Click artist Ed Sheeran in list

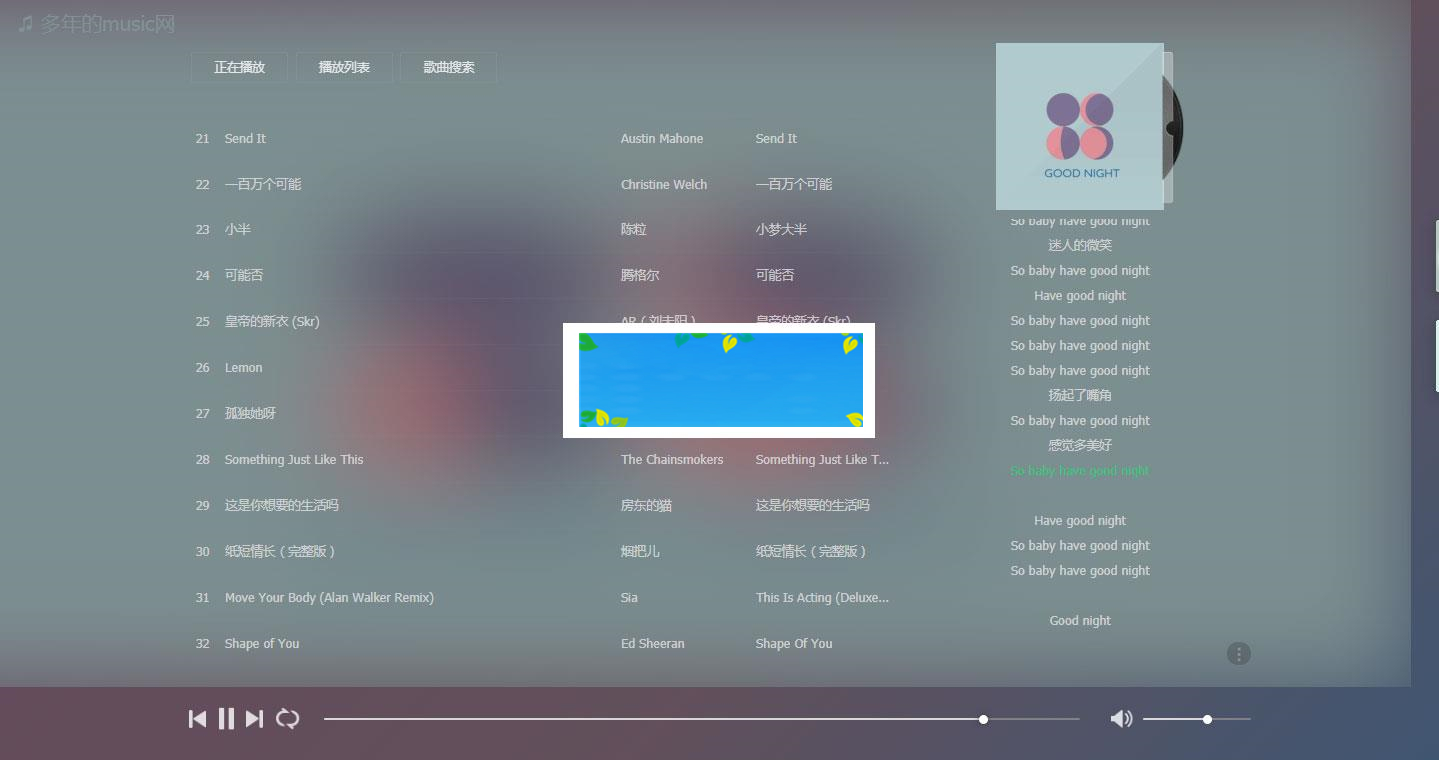pyautogui.click(x=652, y=644)
